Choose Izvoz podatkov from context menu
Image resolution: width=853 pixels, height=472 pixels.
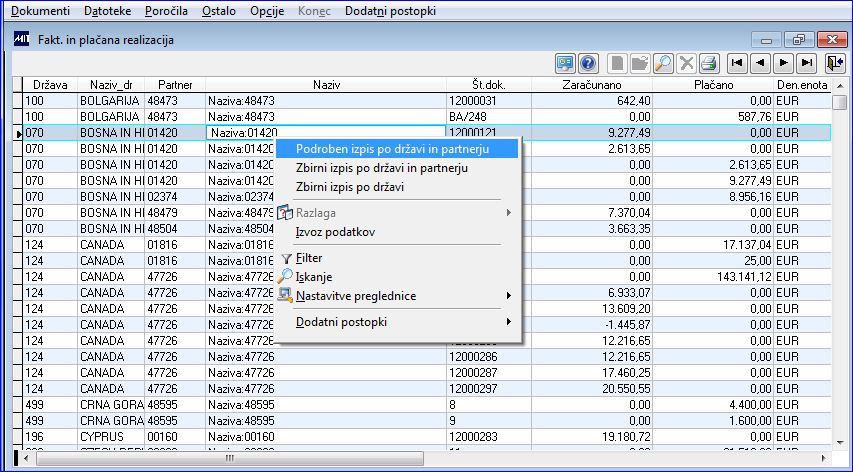point(397,232)
